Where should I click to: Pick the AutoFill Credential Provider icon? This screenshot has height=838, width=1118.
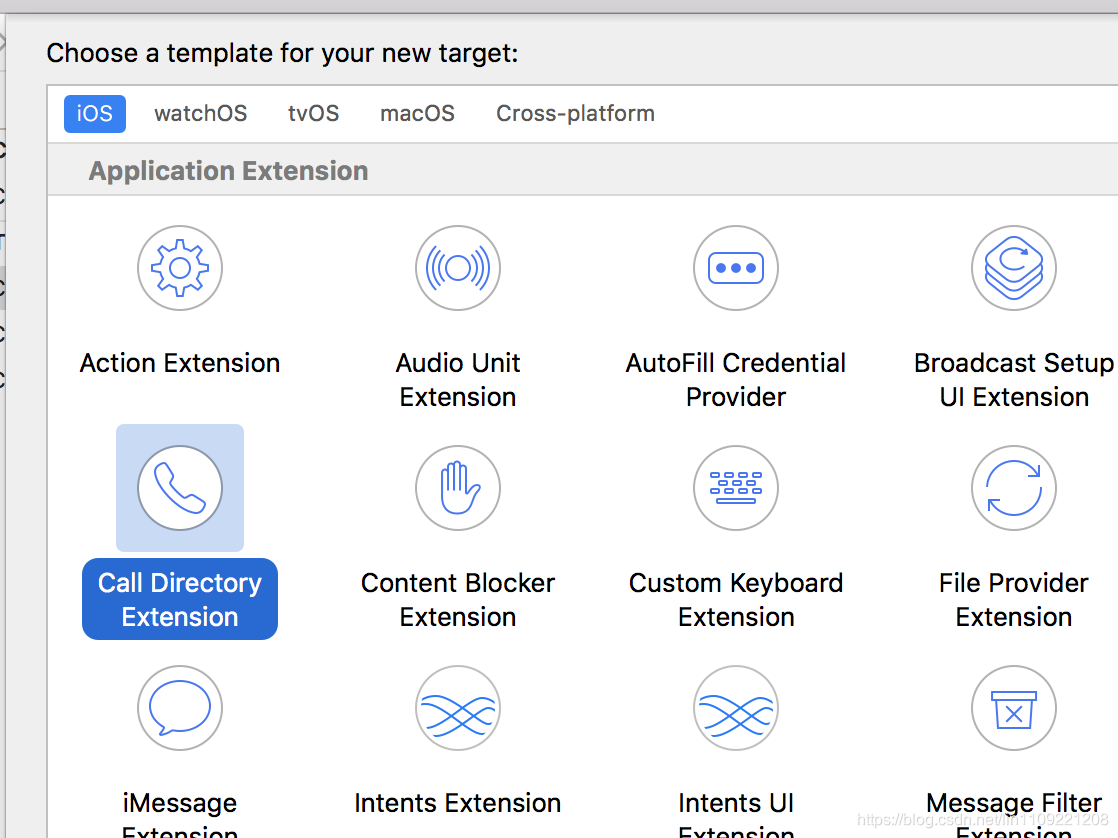736,268
